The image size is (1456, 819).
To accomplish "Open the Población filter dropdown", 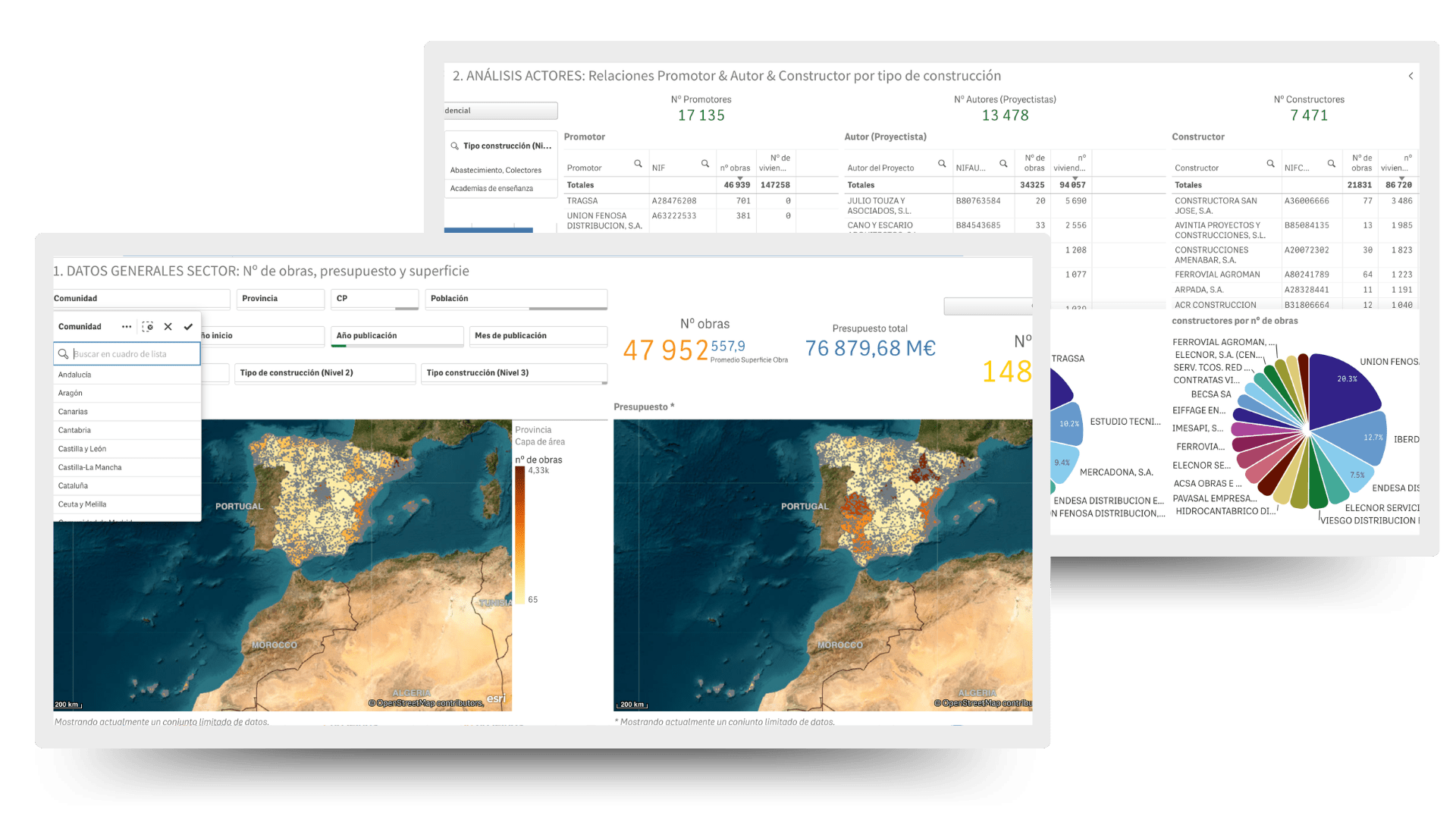I will [516, 299].
